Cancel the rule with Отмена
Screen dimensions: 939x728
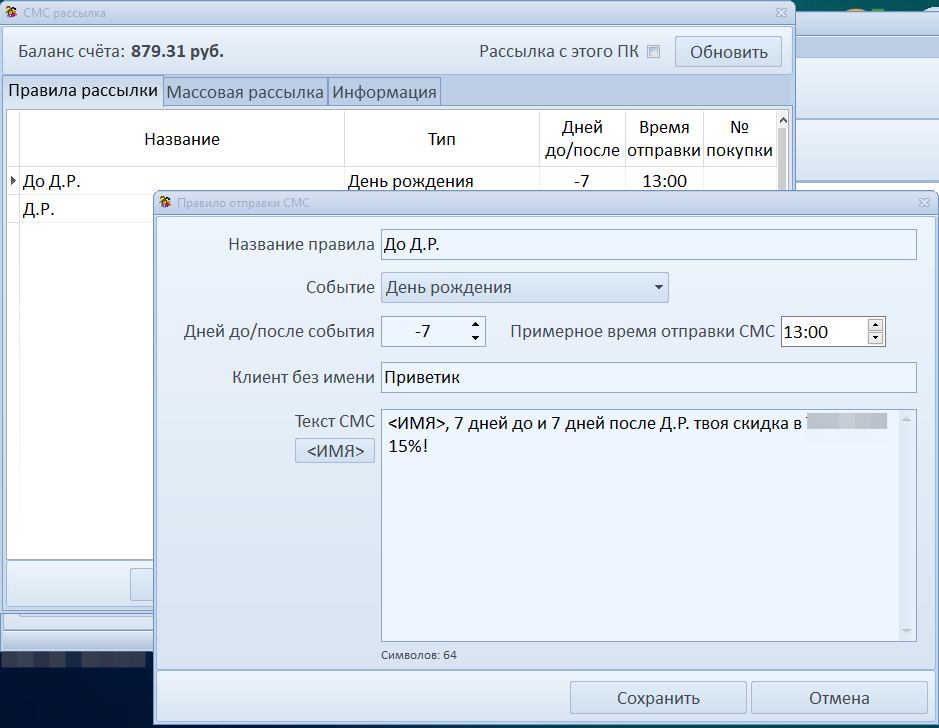coord(839,698)
